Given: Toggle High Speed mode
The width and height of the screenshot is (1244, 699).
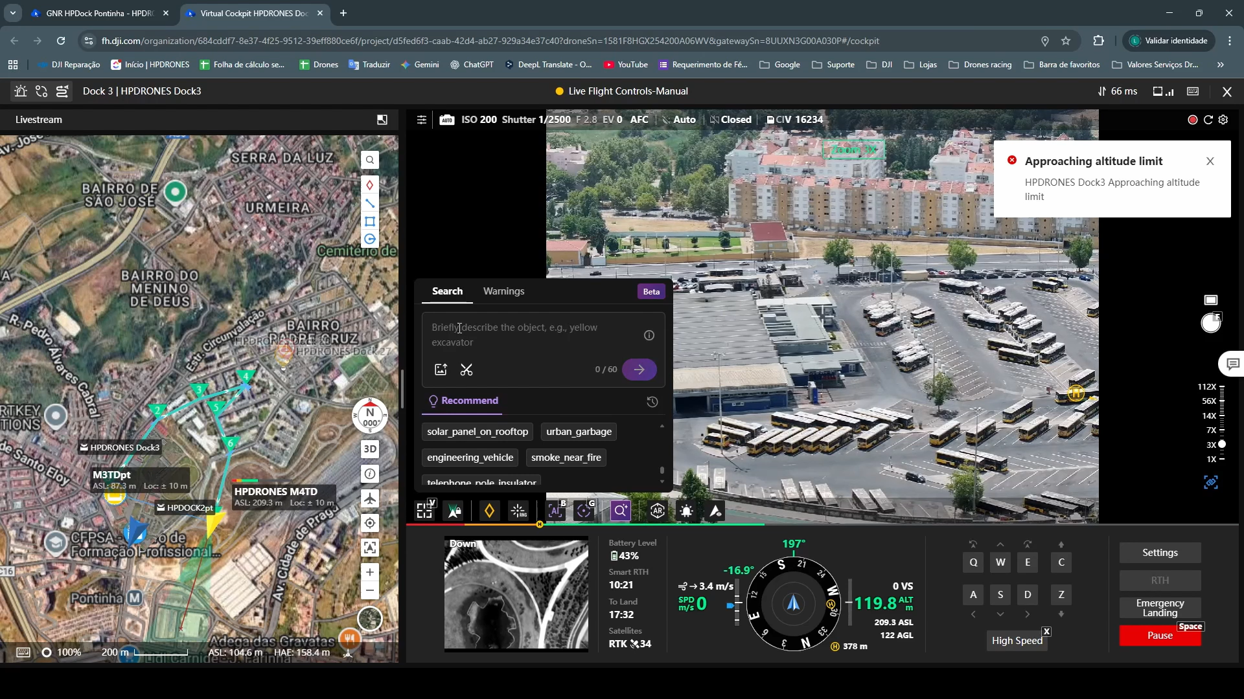Looking at the screenshot, I should tap(1016, 641).
